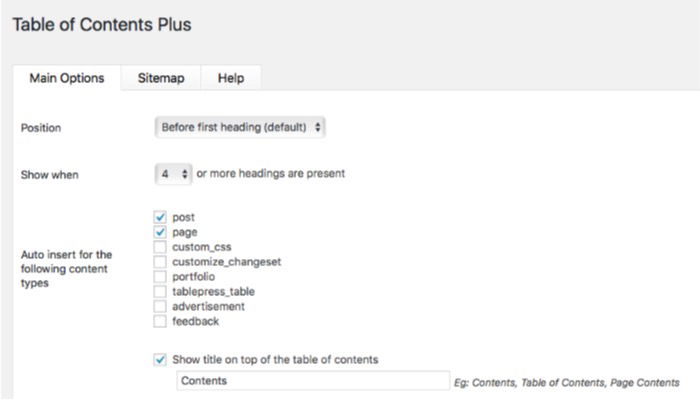Select the Main Options tab
Screen dimensions: 700x400
pyautogui.click(x=67, y=79)
